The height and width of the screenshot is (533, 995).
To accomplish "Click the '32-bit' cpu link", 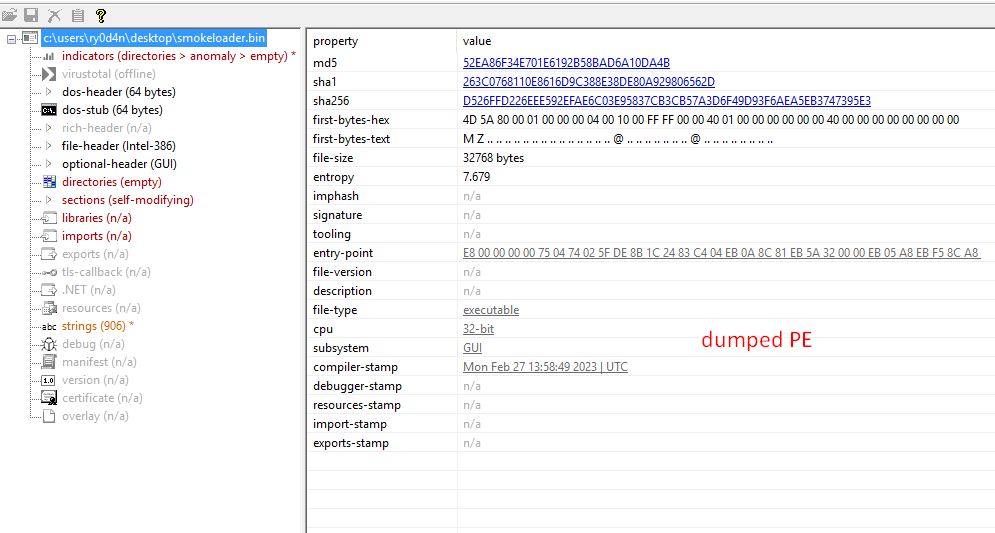I will click(x=478, y=329).
